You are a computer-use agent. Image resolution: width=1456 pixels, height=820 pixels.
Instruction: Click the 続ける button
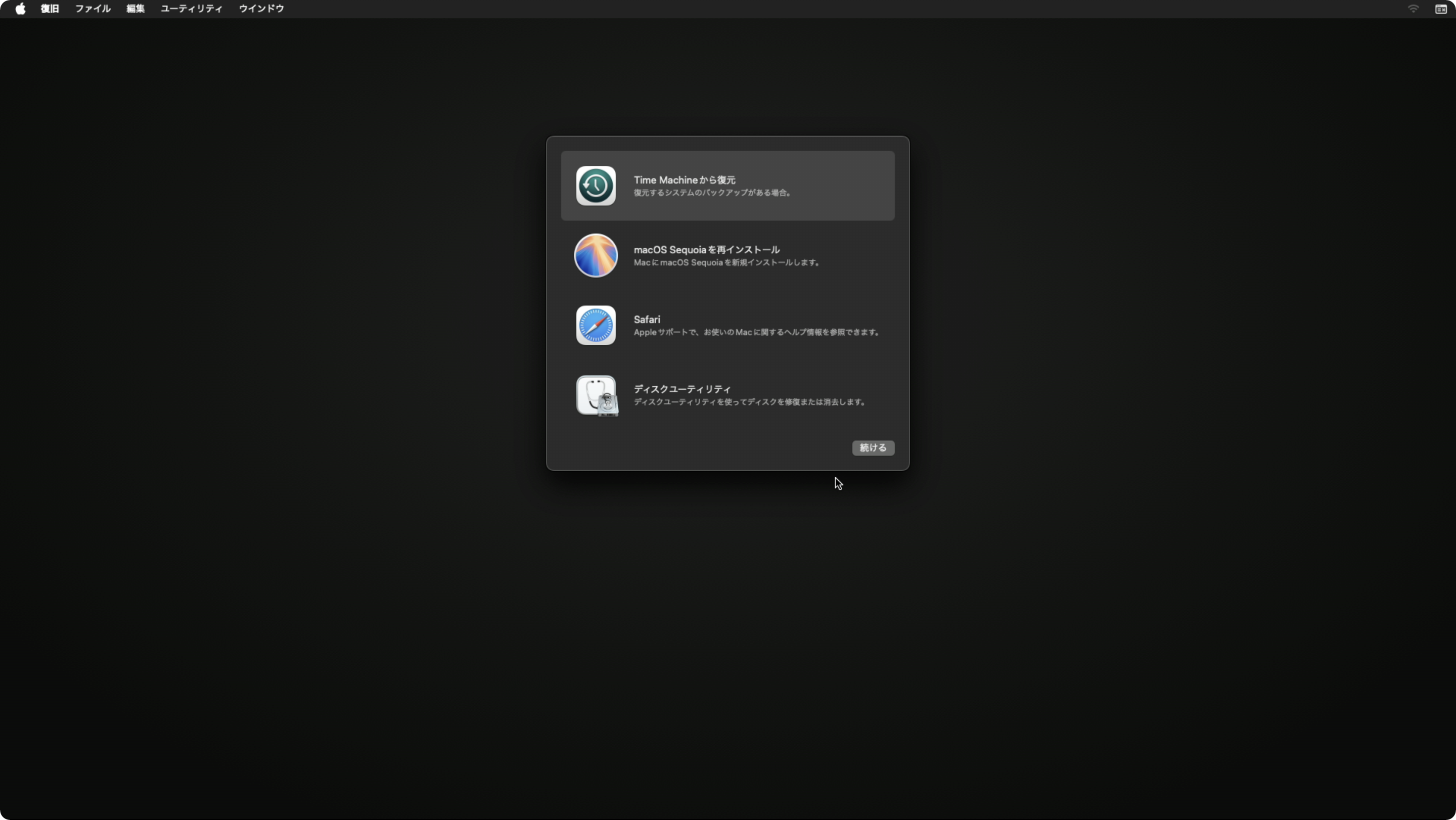[873, 447]
